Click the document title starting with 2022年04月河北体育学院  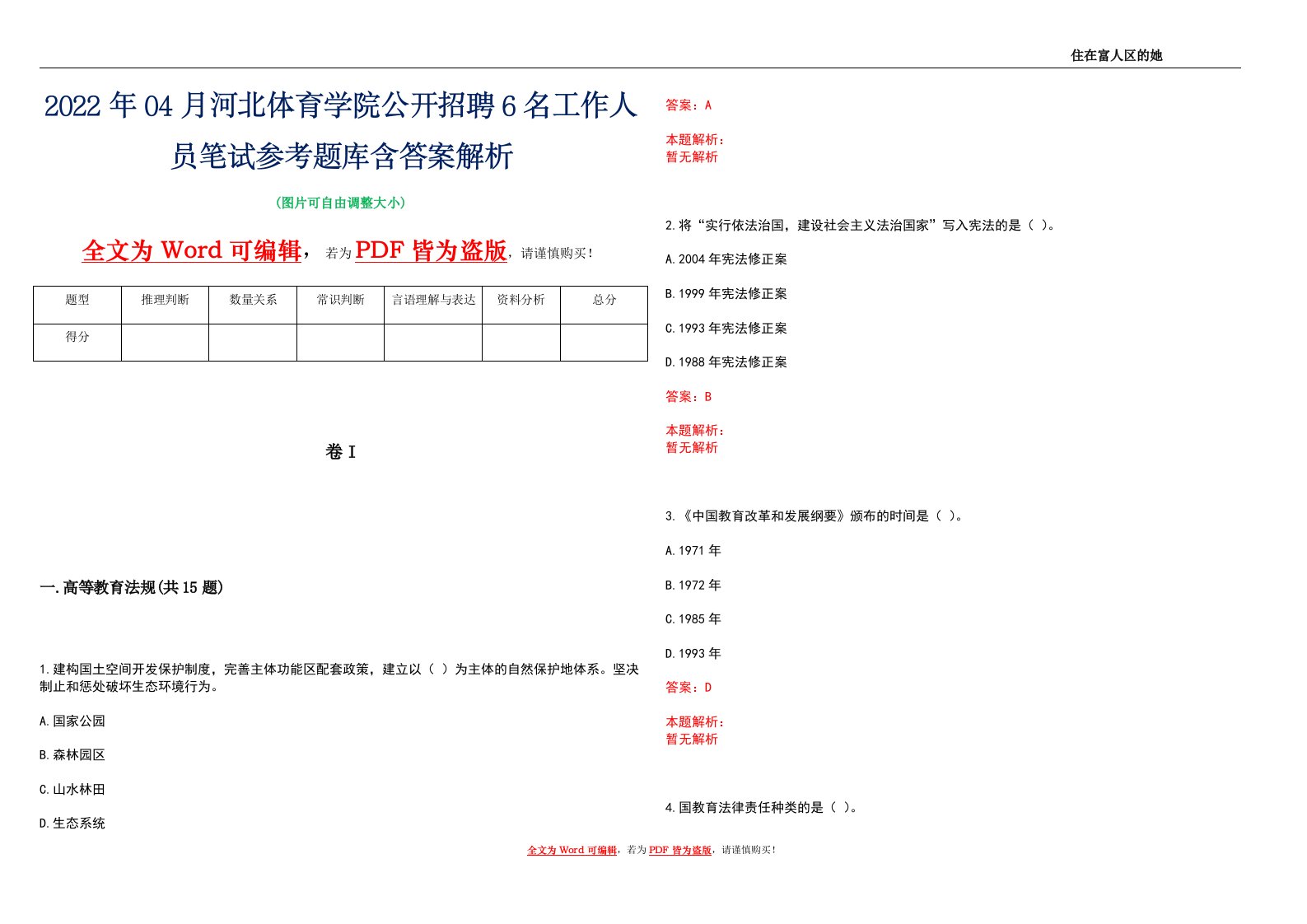point(341,130)
